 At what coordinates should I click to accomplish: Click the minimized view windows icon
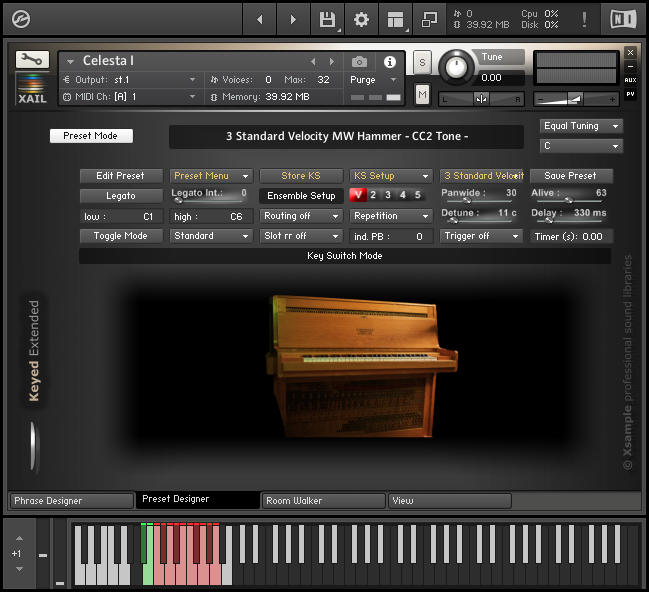point(429,19)
